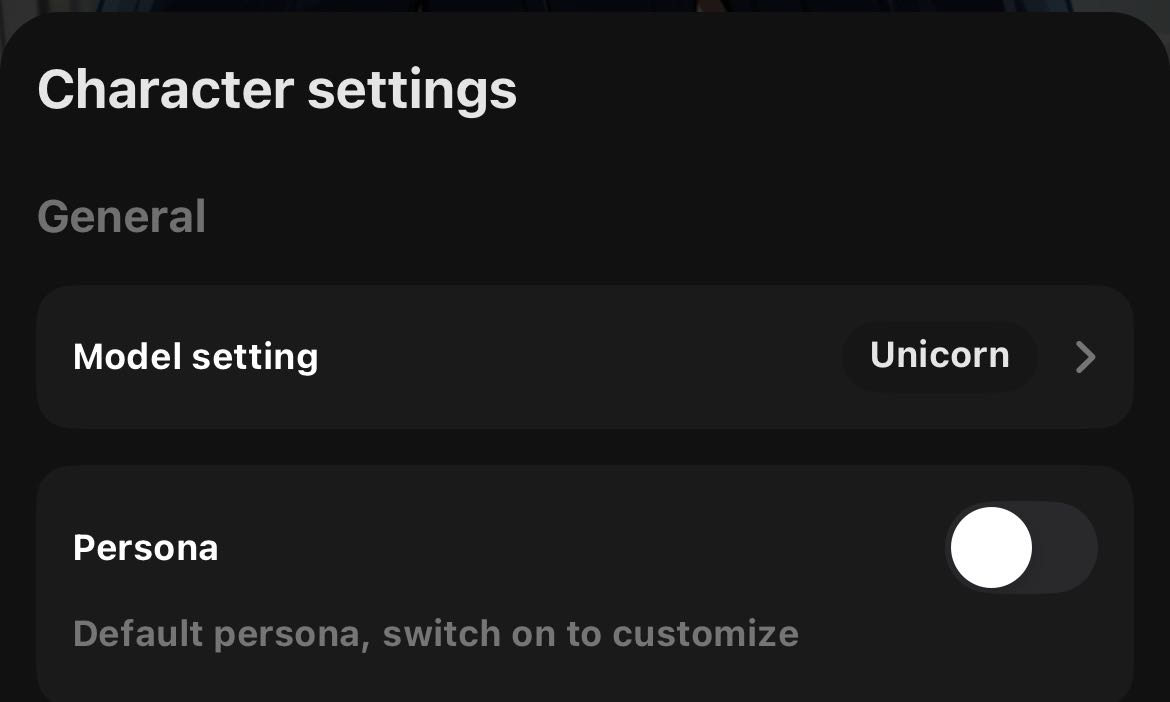Click empty space beside Model setting label
The width and height of the screenshot is (1170, 702).
[582, 357]
